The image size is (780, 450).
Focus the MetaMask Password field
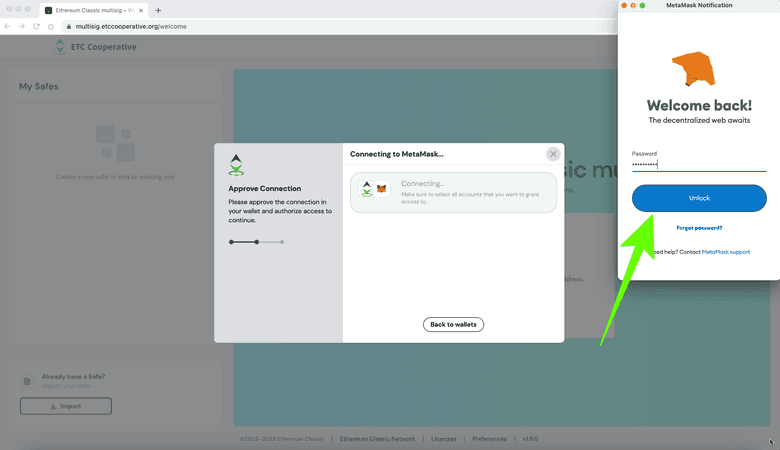pyautogui.click(x=699, y=164)
